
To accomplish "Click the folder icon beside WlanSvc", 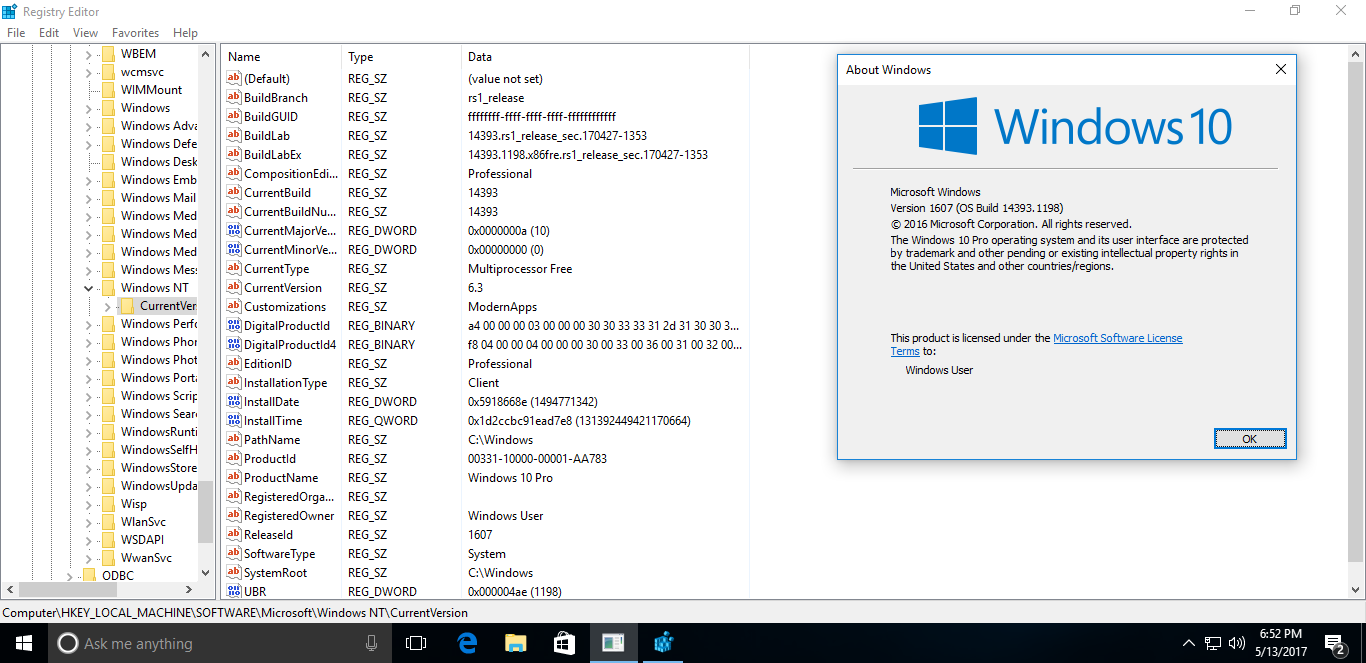I will click(x=108, y=522).
